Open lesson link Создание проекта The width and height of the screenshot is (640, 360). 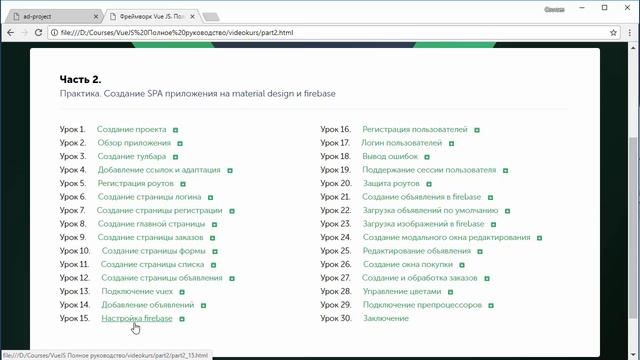click(x=131, y=129)
